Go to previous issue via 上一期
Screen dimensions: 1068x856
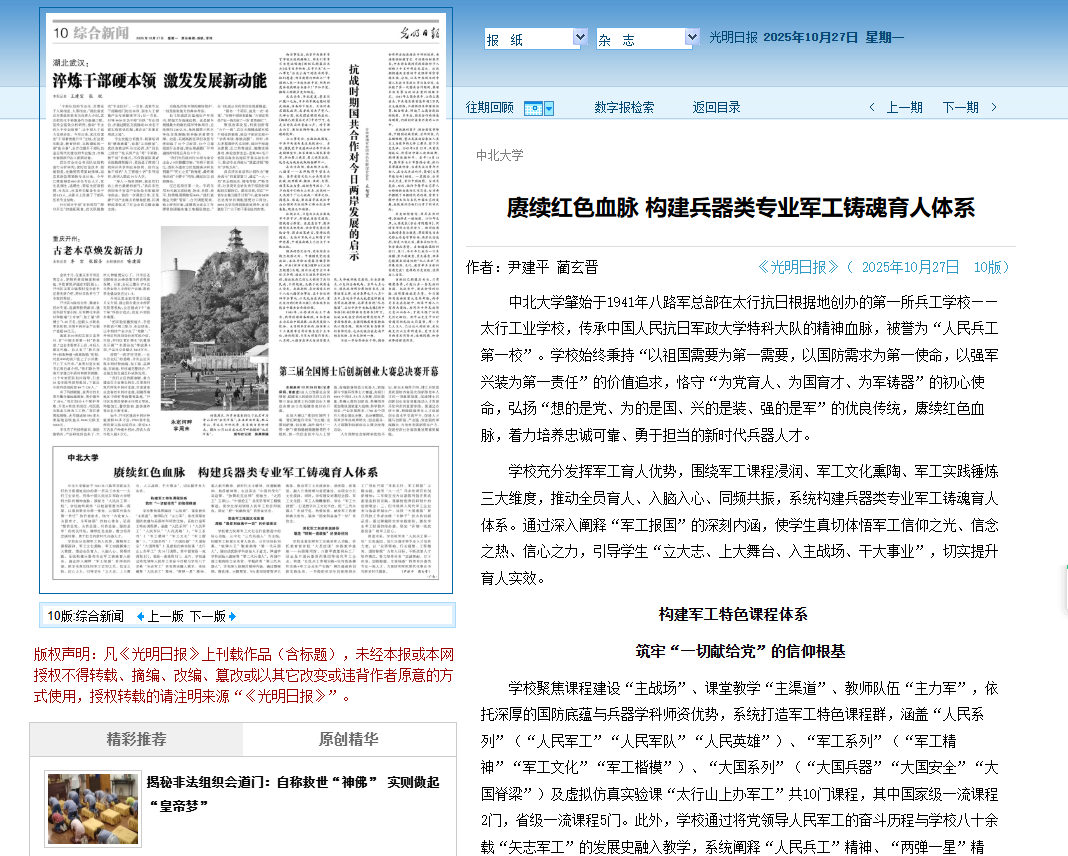tap(904, 108)
